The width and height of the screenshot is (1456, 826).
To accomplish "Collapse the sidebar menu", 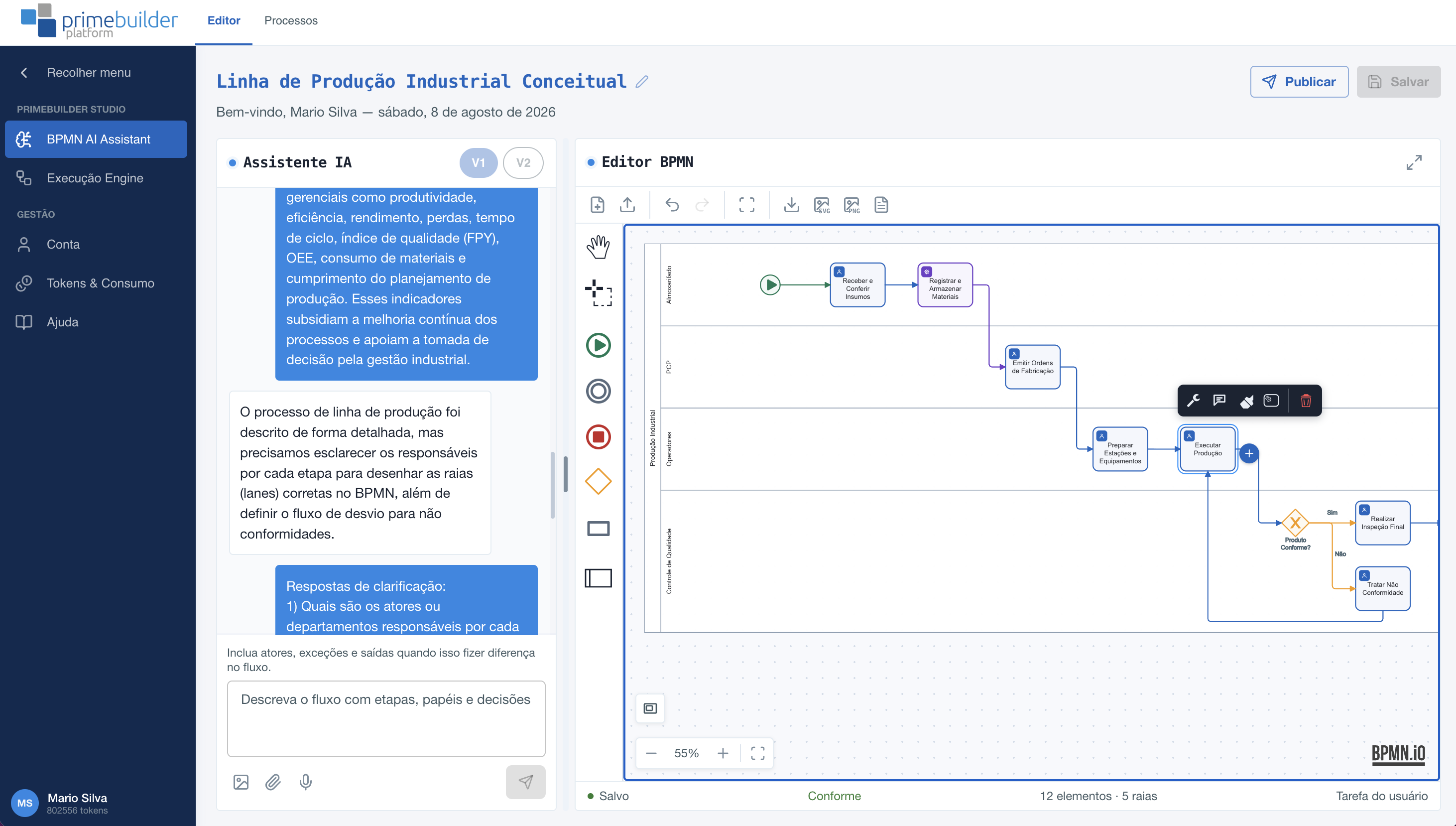I will [88, 73].
